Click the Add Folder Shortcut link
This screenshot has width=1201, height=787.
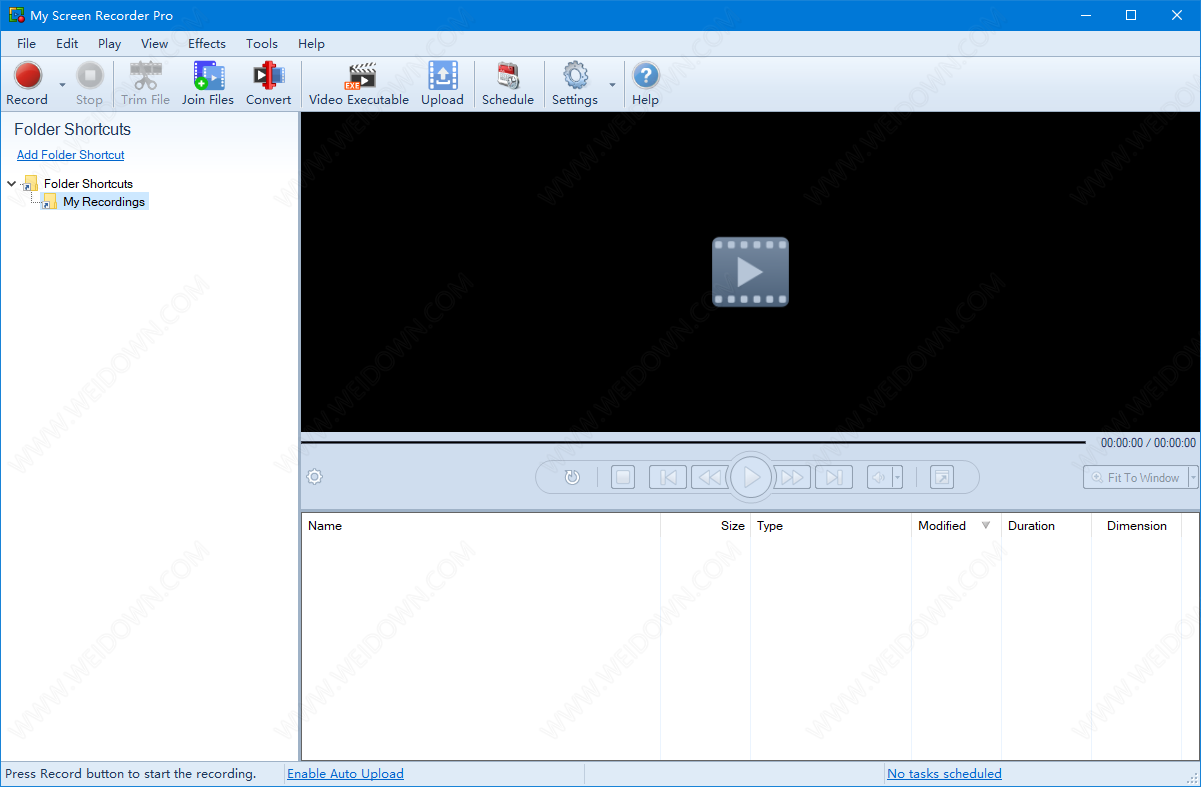[71, 155]
